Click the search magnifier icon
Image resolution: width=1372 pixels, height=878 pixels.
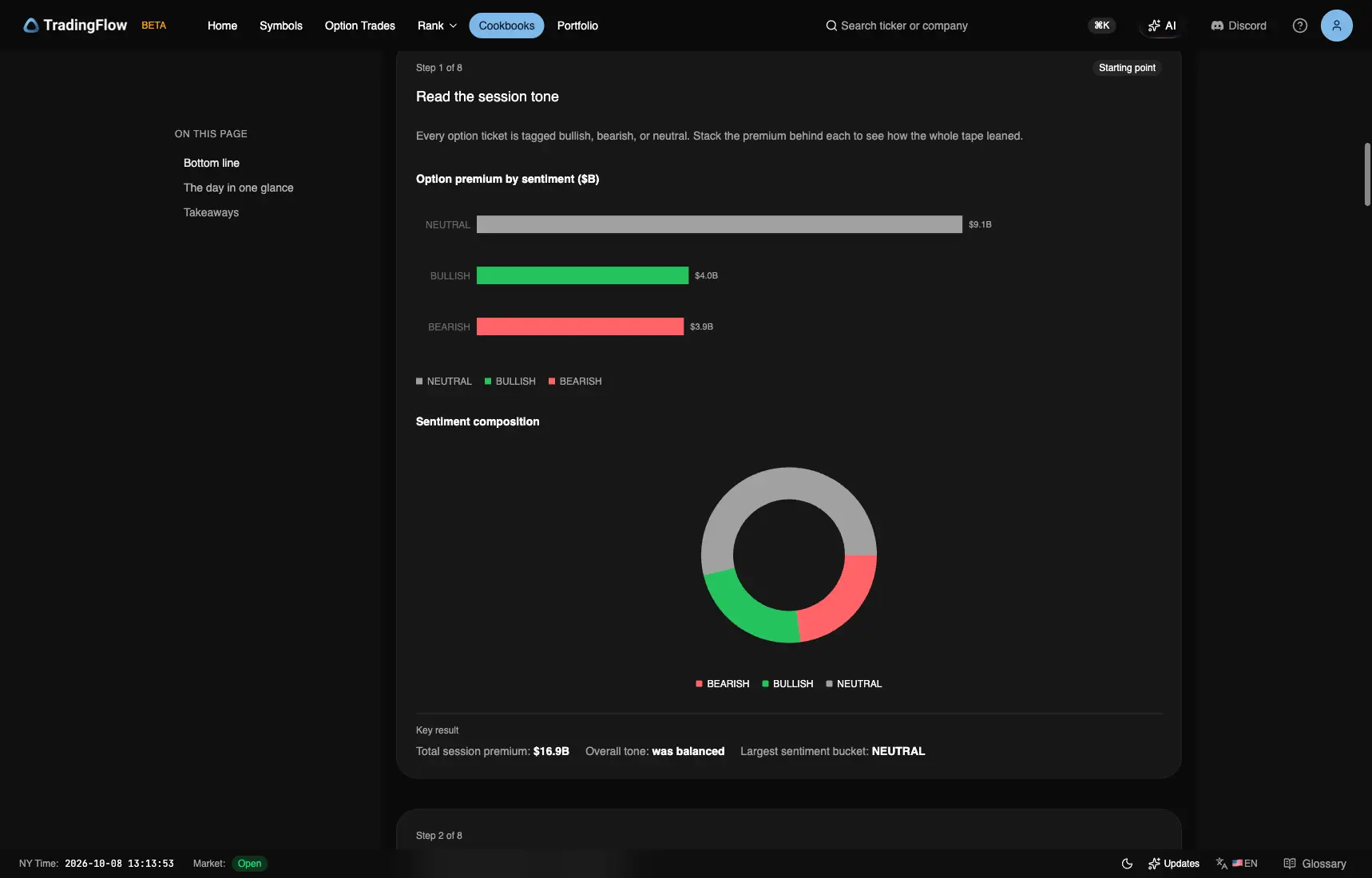831,26
